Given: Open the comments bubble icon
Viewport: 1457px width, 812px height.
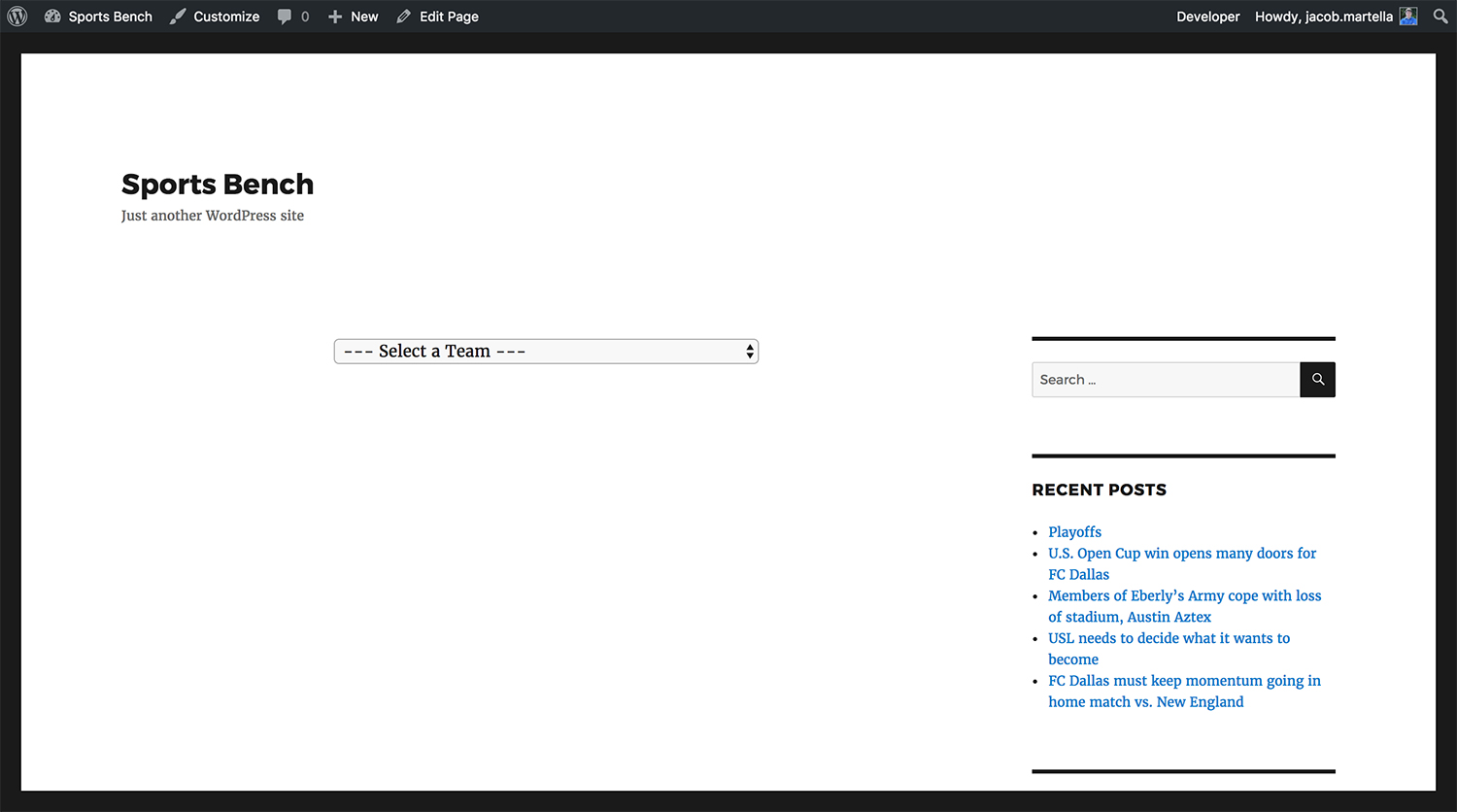Looking at the screenshot, I should pyautogui.click(x=285, y=17).
